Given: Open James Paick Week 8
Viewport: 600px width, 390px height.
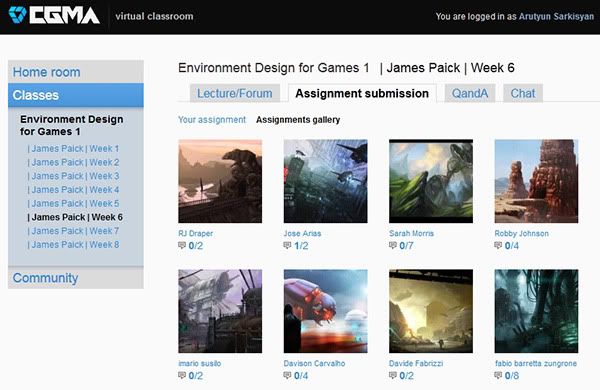Looking at the screenshot, I should point(73,245).
